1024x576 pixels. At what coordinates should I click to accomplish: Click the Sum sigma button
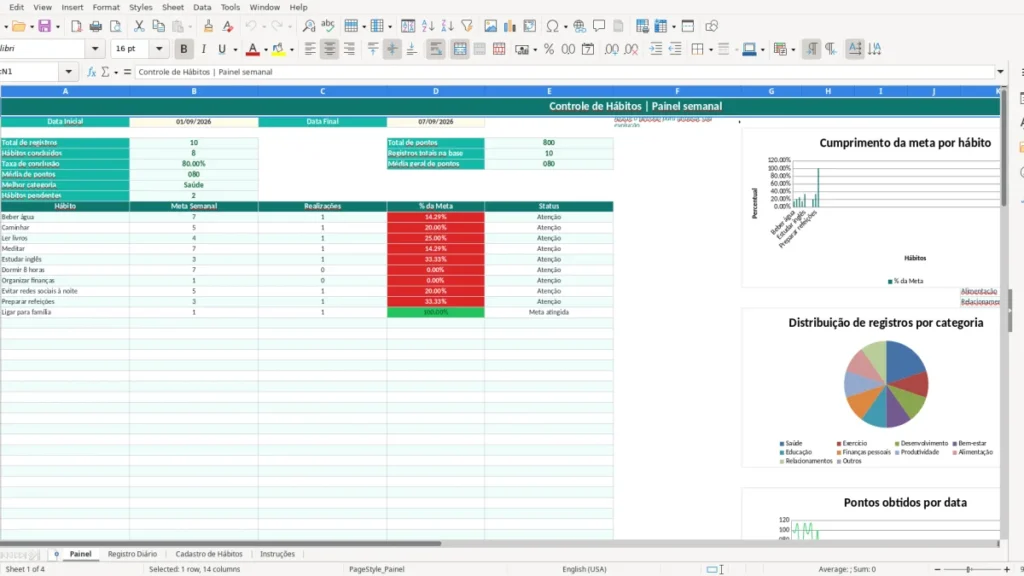[x=105, y=72]
